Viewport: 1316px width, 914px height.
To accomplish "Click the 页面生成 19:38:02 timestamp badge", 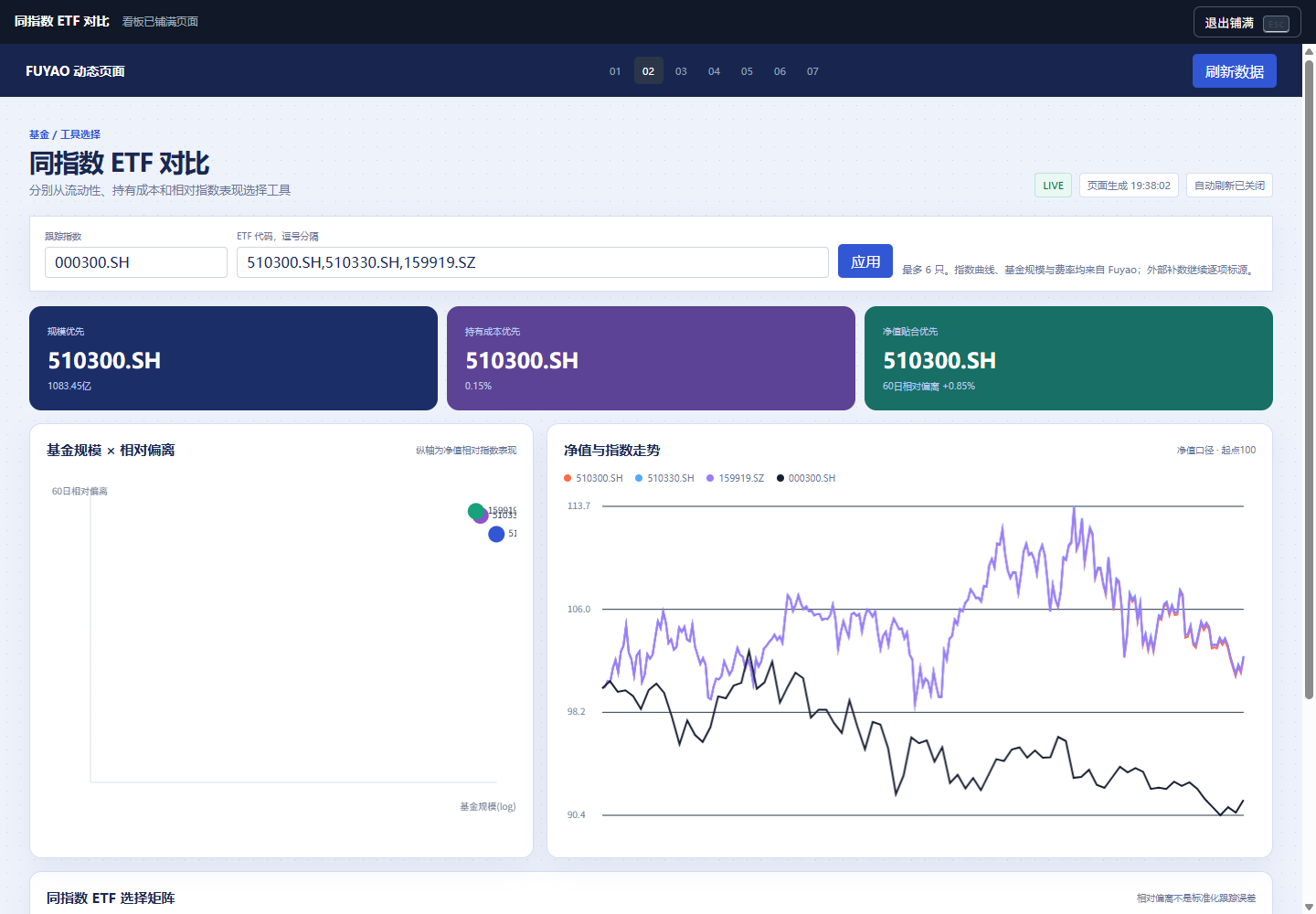I will pos(1129,186).
